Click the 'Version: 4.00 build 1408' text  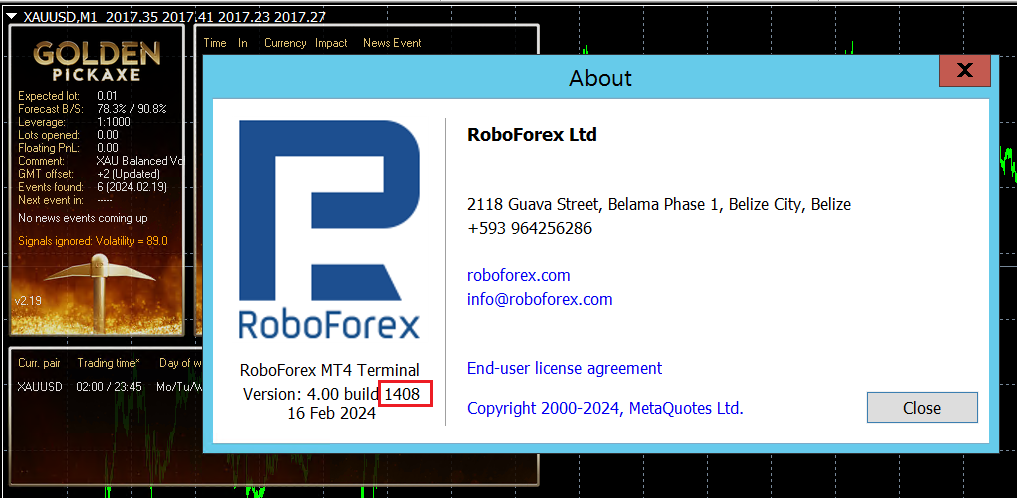click(x=331, y=394)
